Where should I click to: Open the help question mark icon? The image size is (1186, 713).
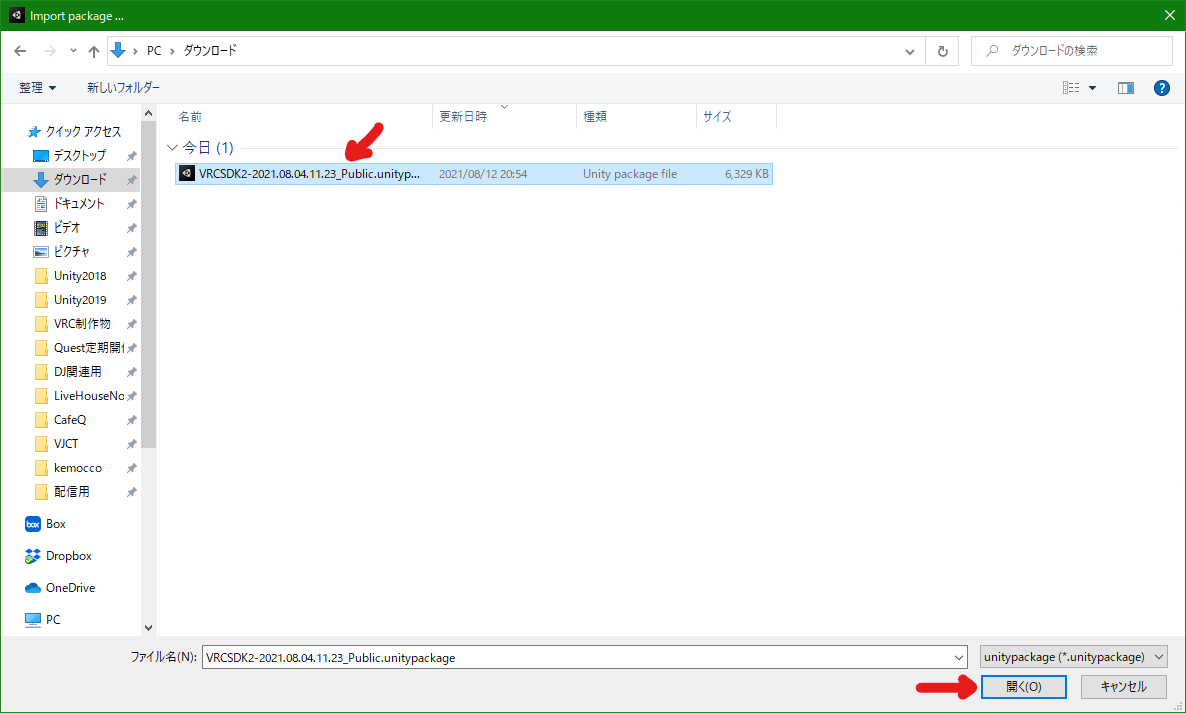coord(1161,88)
